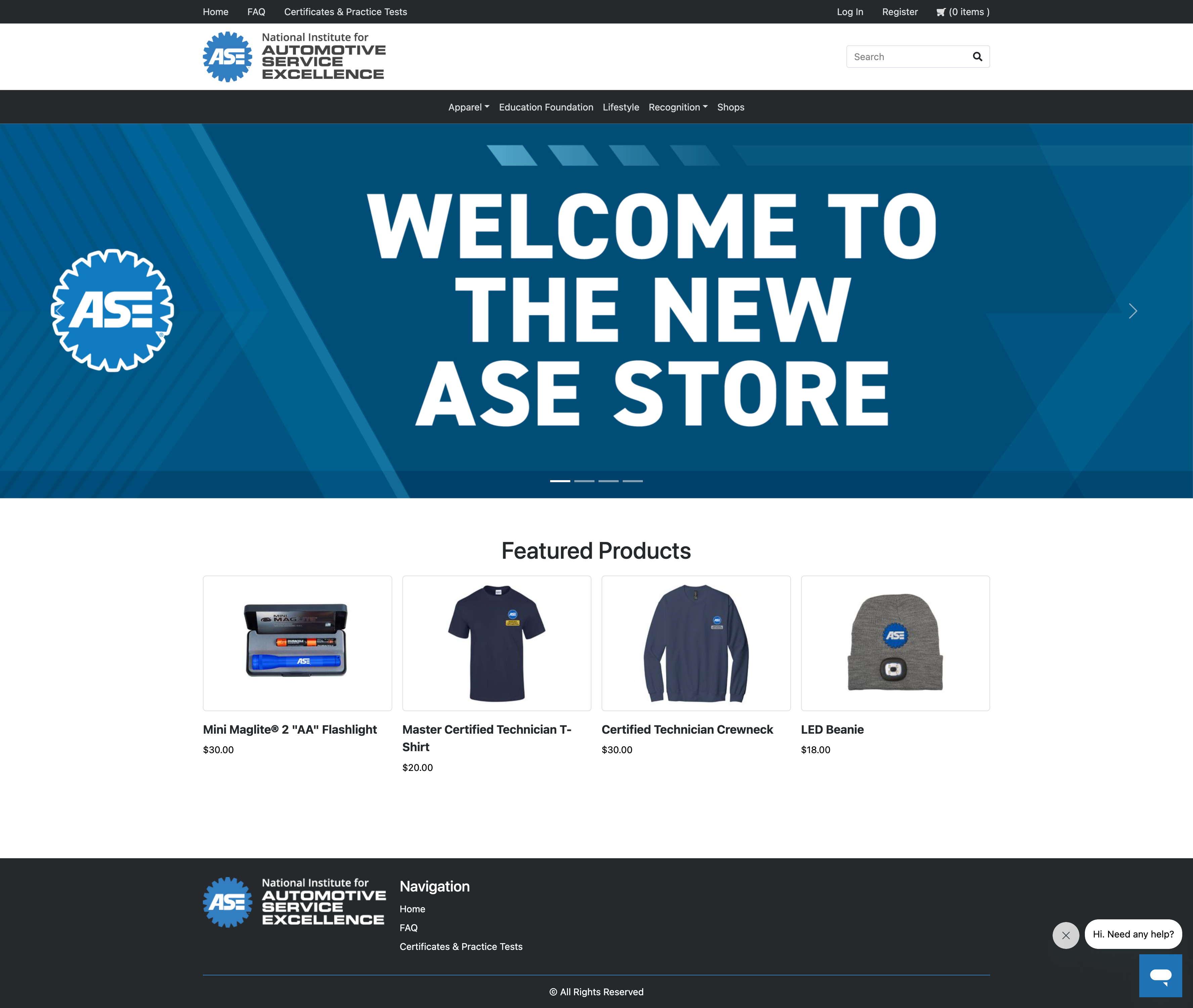Open the Lifestyle category
This screenshot has height=1008, width=1193.
[621, 107]
